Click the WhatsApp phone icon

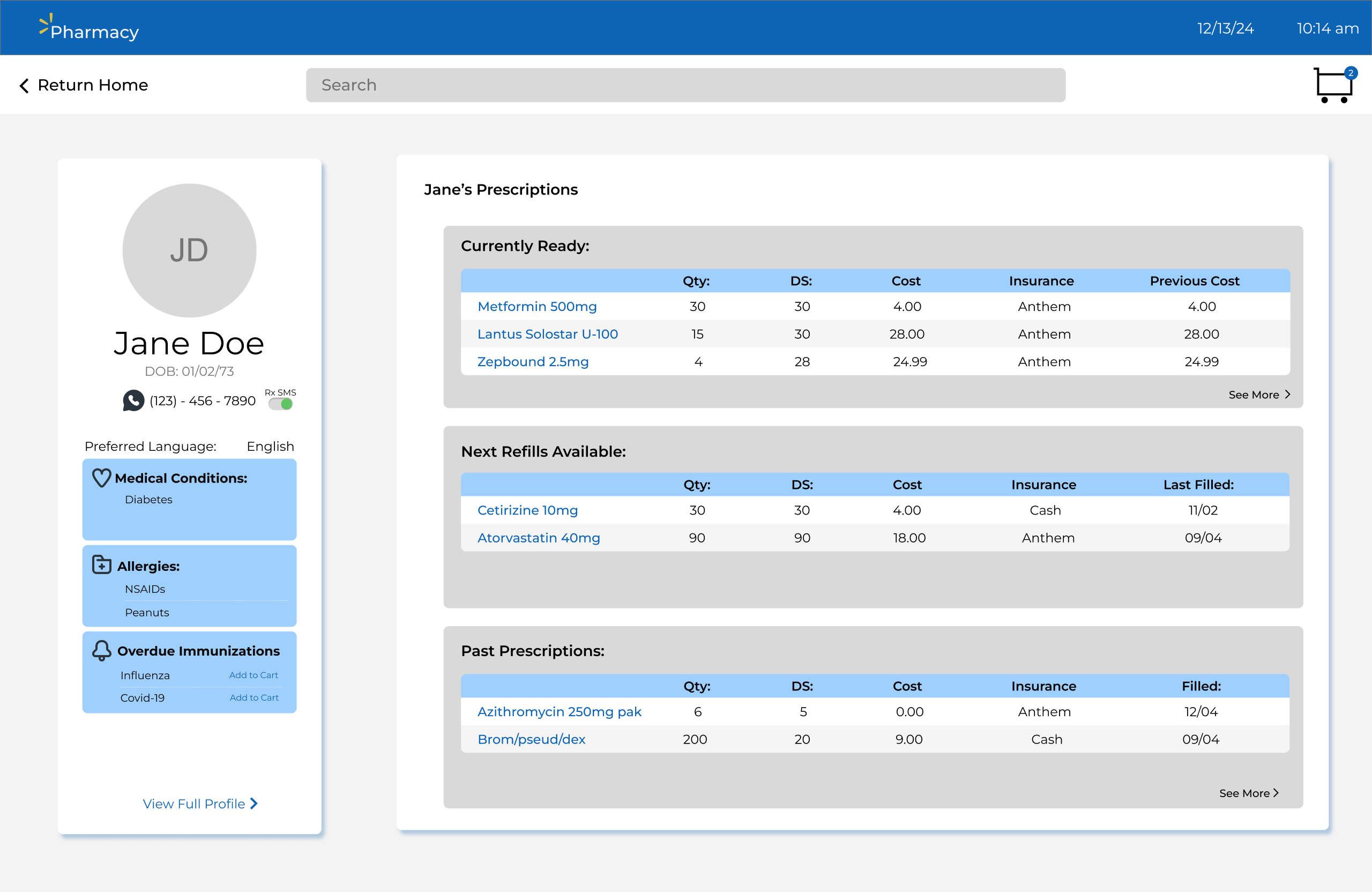point(133,400)
